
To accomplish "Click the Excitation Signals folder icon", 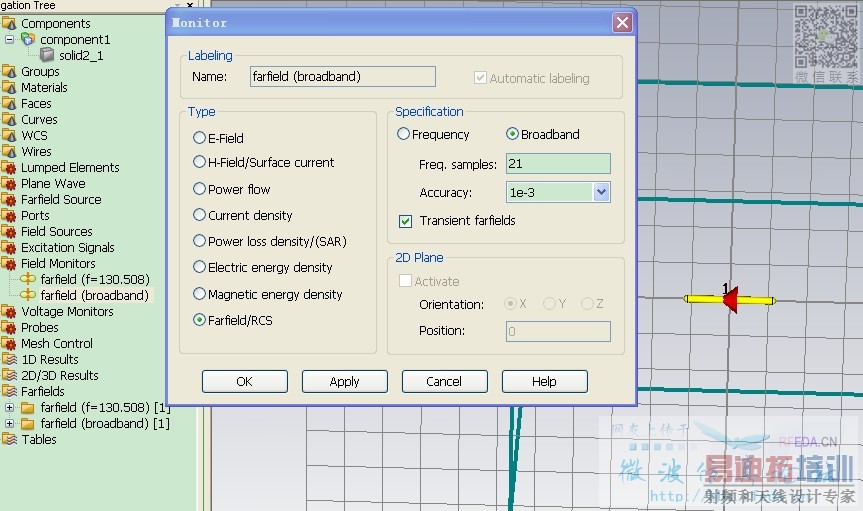I will pyautogui.click(x=9, y=247).
